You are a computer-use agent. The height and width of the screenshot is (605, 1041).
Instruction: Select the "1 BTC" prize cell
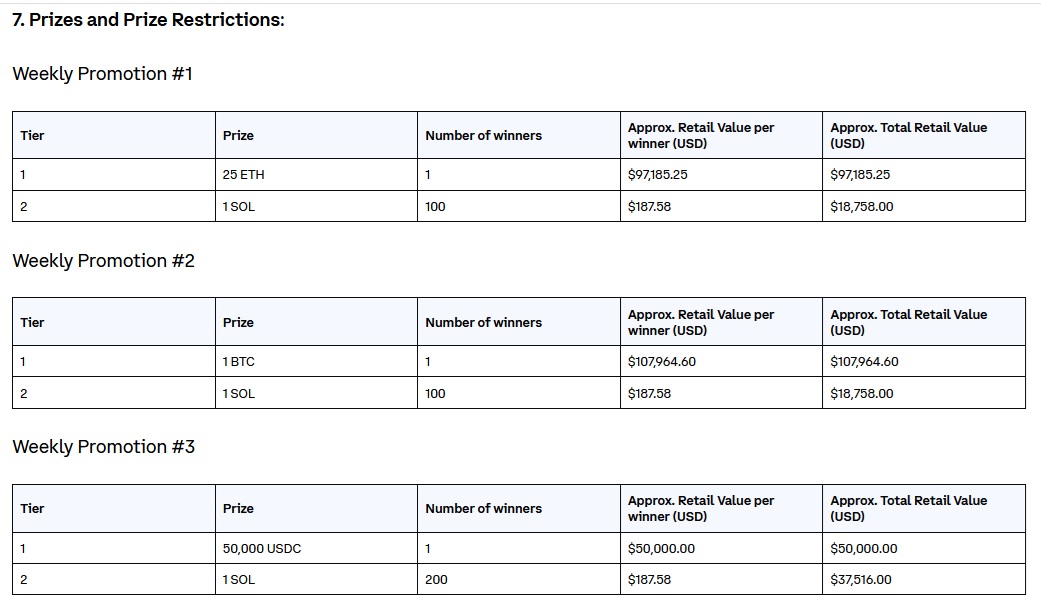(x=239, y=362)
